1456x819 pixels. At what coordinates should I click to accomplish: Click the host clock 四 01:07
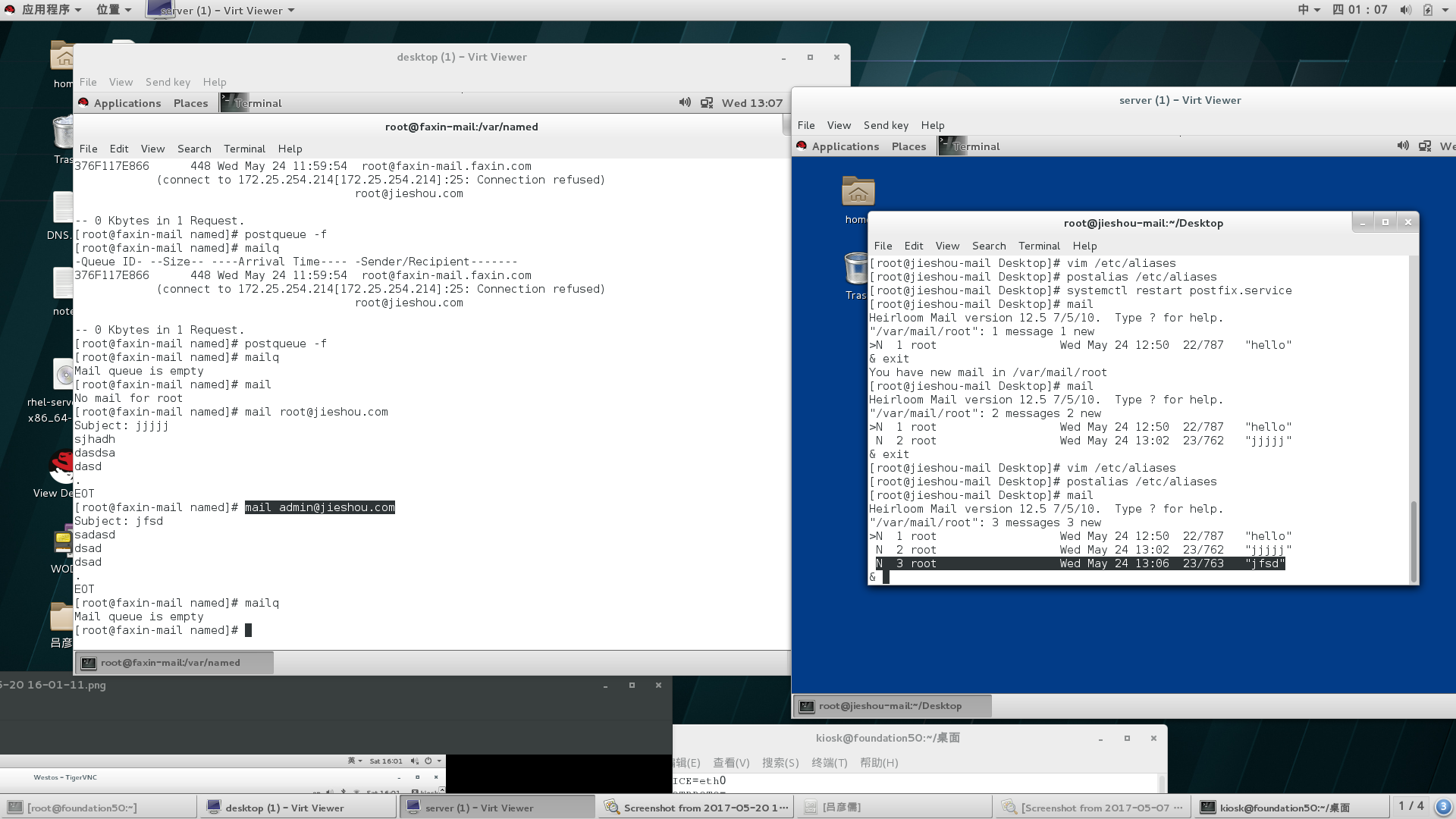[x=1360, y=10]
